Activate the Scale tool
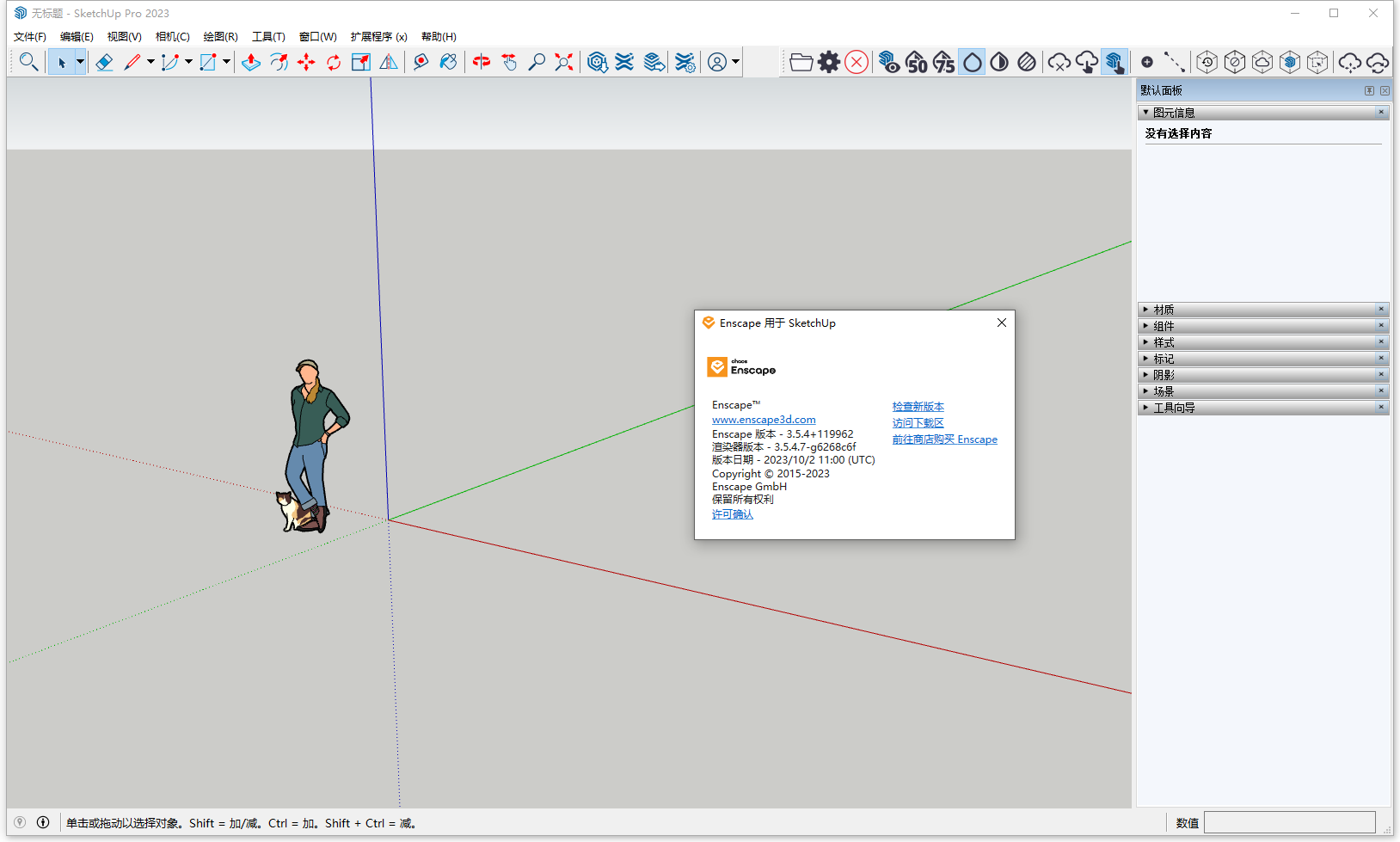Image resolution: width=1400 pixels, height=842 pixels. click(361, 62)
